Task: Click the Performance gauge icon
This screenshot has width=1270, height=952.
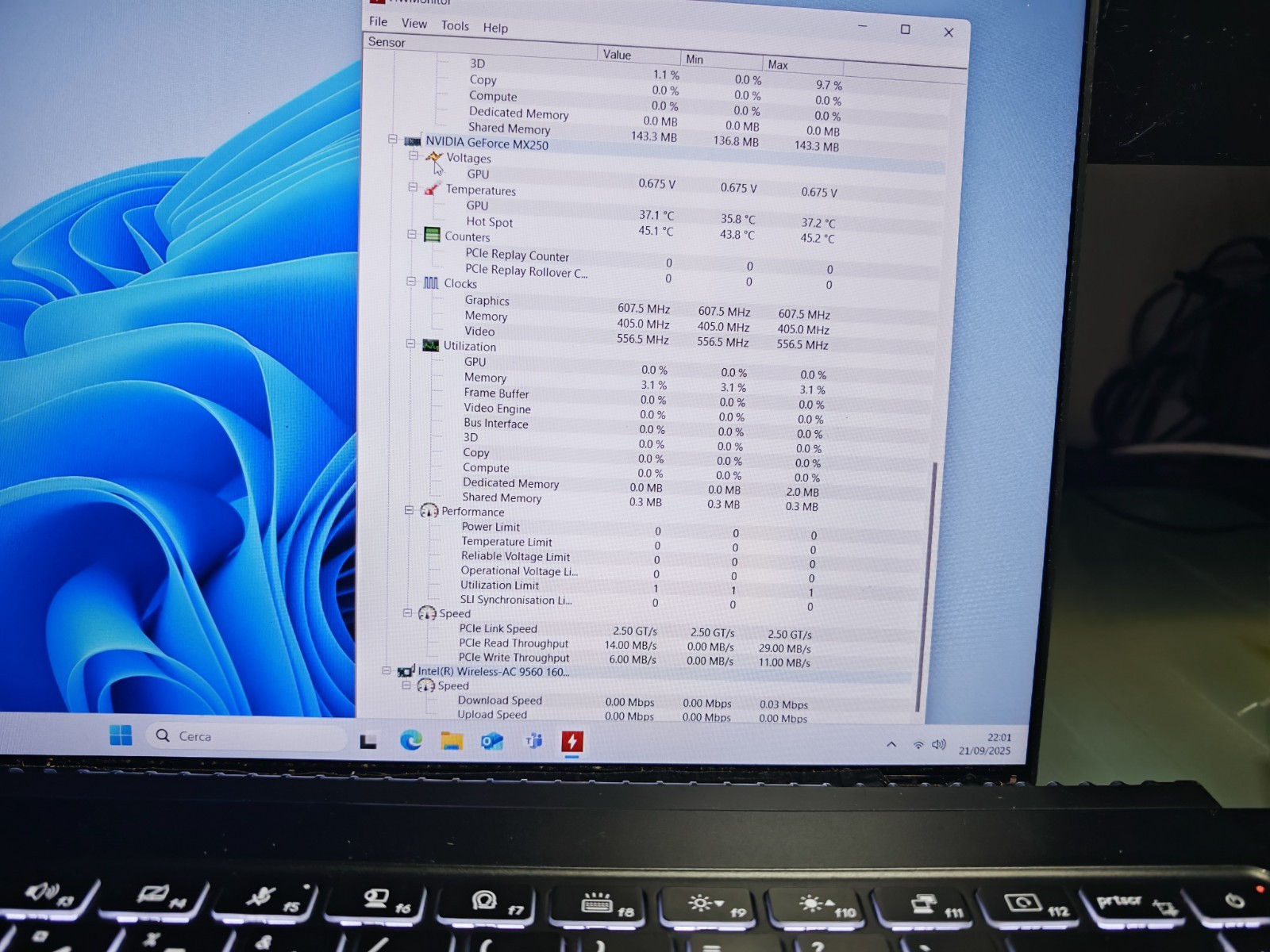Action: point(429,510)
